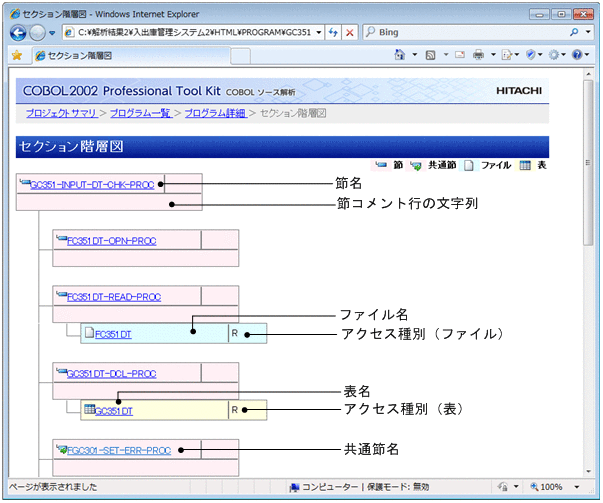Click the 共通節 legend icon

pos(415,166)
